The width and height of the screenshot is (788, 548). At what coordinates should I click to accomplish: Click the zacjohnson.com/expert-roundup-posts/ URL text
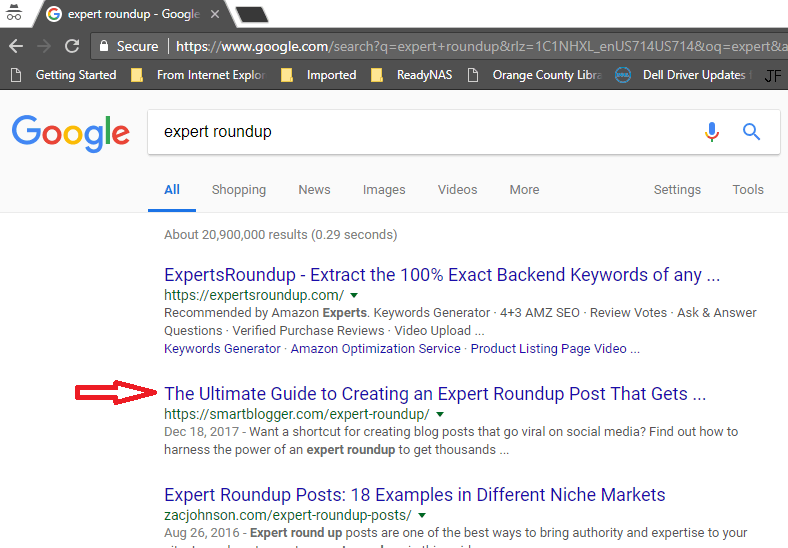[x=287, y=515]
